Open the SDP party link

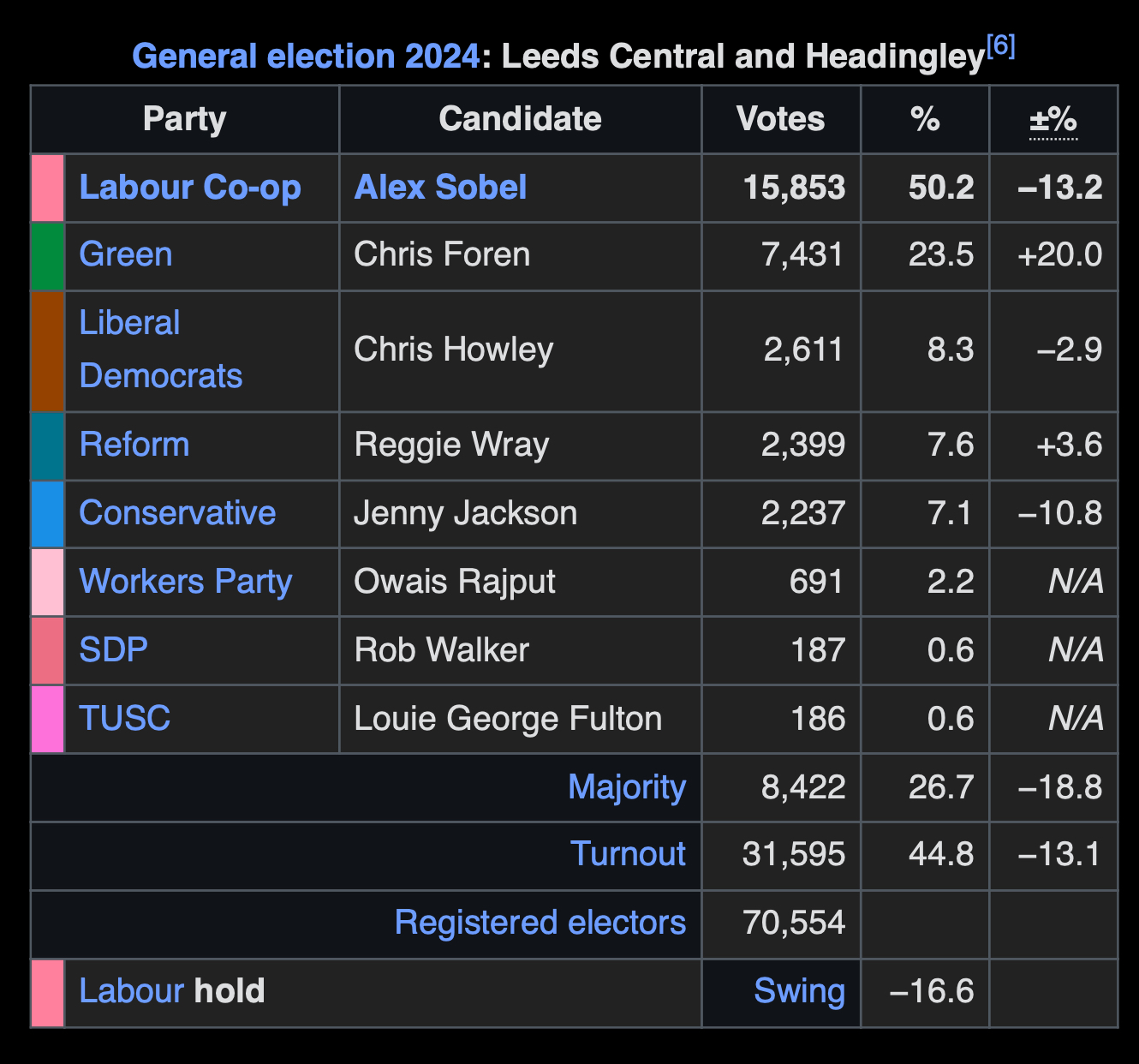[x=114, y=650]
